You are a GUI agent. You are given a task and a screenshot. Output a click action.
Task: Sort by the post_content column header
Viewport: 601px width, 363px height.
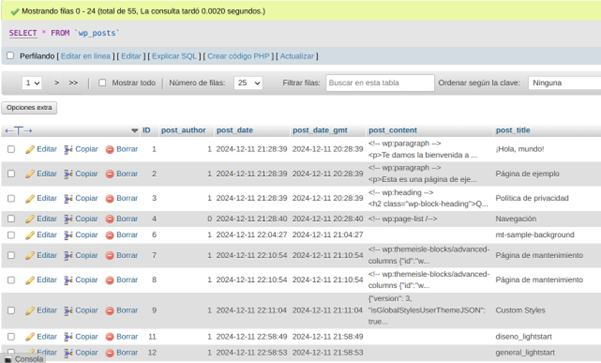392,130
